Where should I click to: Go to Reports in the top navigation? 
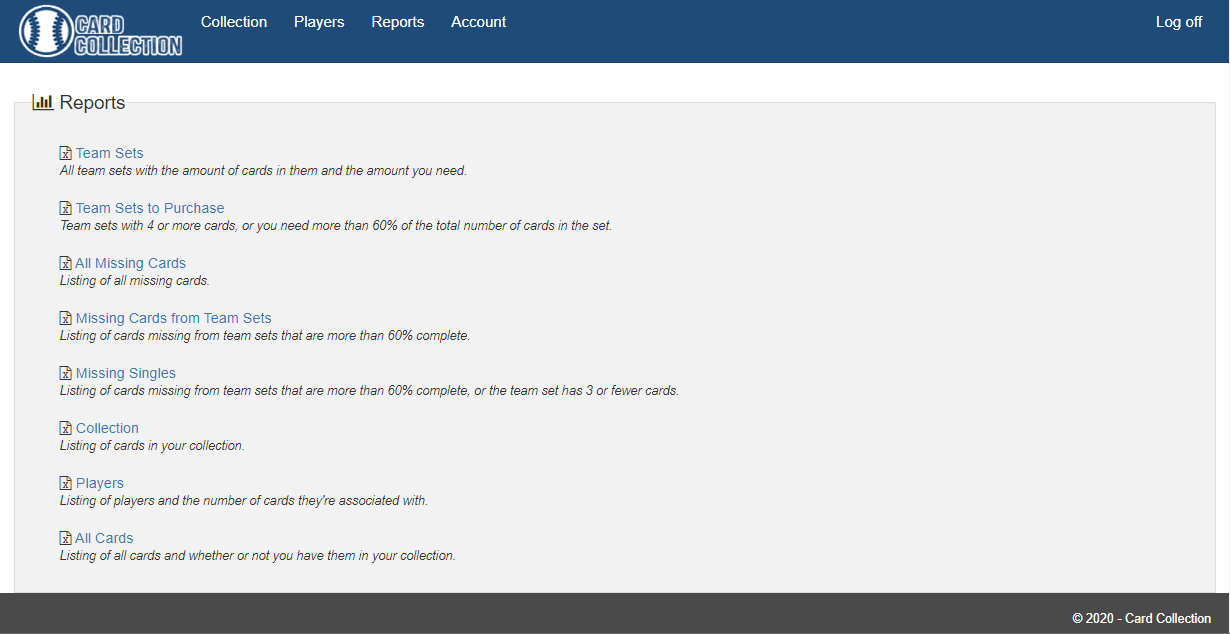(398, 22)
